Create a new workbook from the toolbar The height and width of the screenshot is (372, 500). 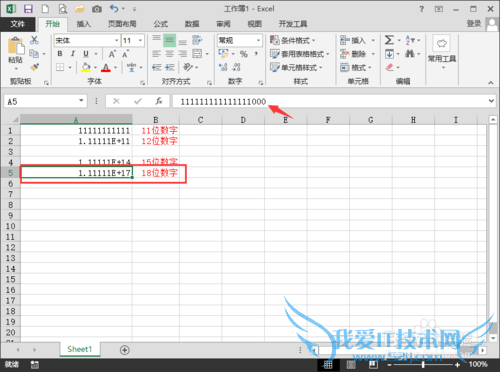(x=45, y=9)
